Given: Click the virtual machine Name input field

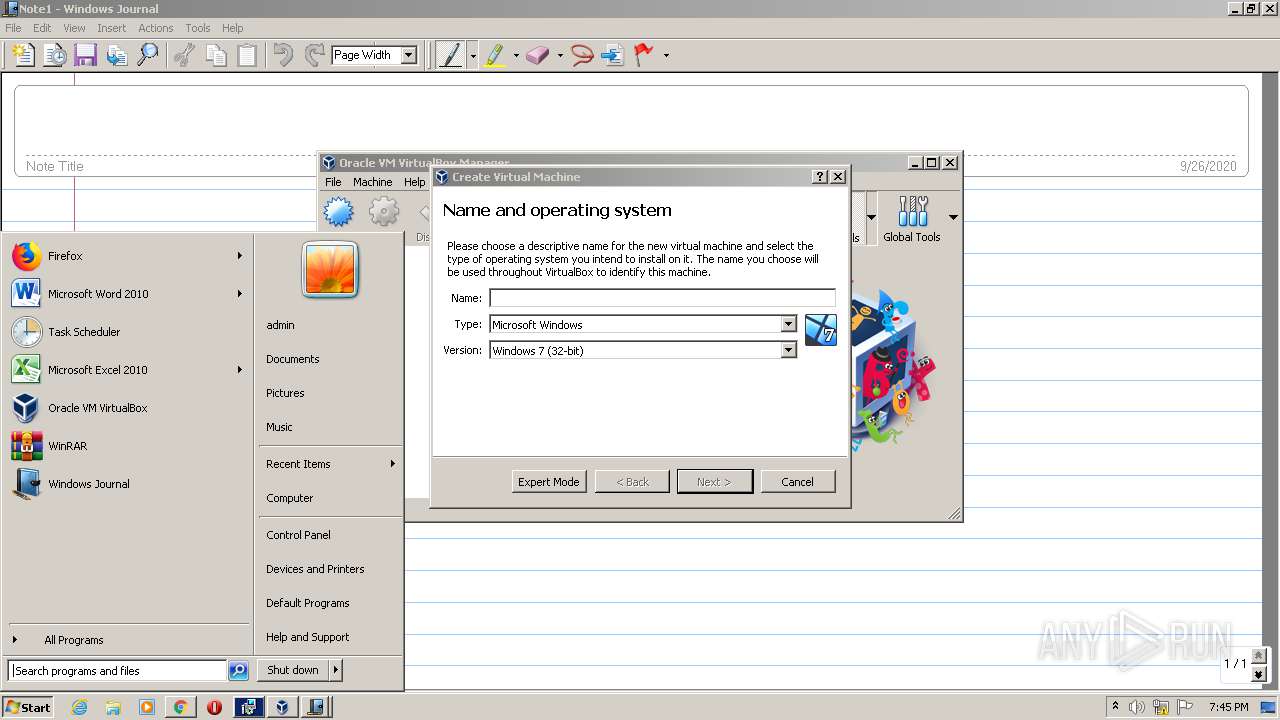Looking at the screenshot, I should pyautogui.click(x=662, y=298).
